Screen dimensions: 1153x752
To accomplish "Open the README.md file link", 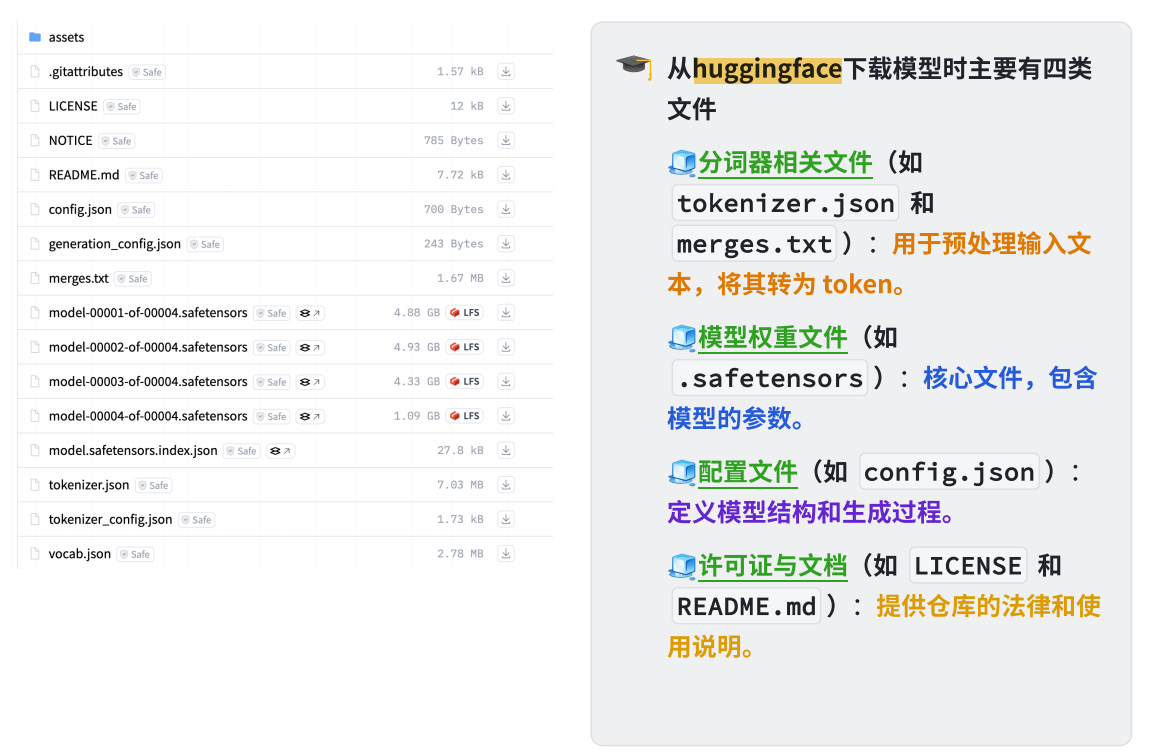I will (x=84, y=175).
